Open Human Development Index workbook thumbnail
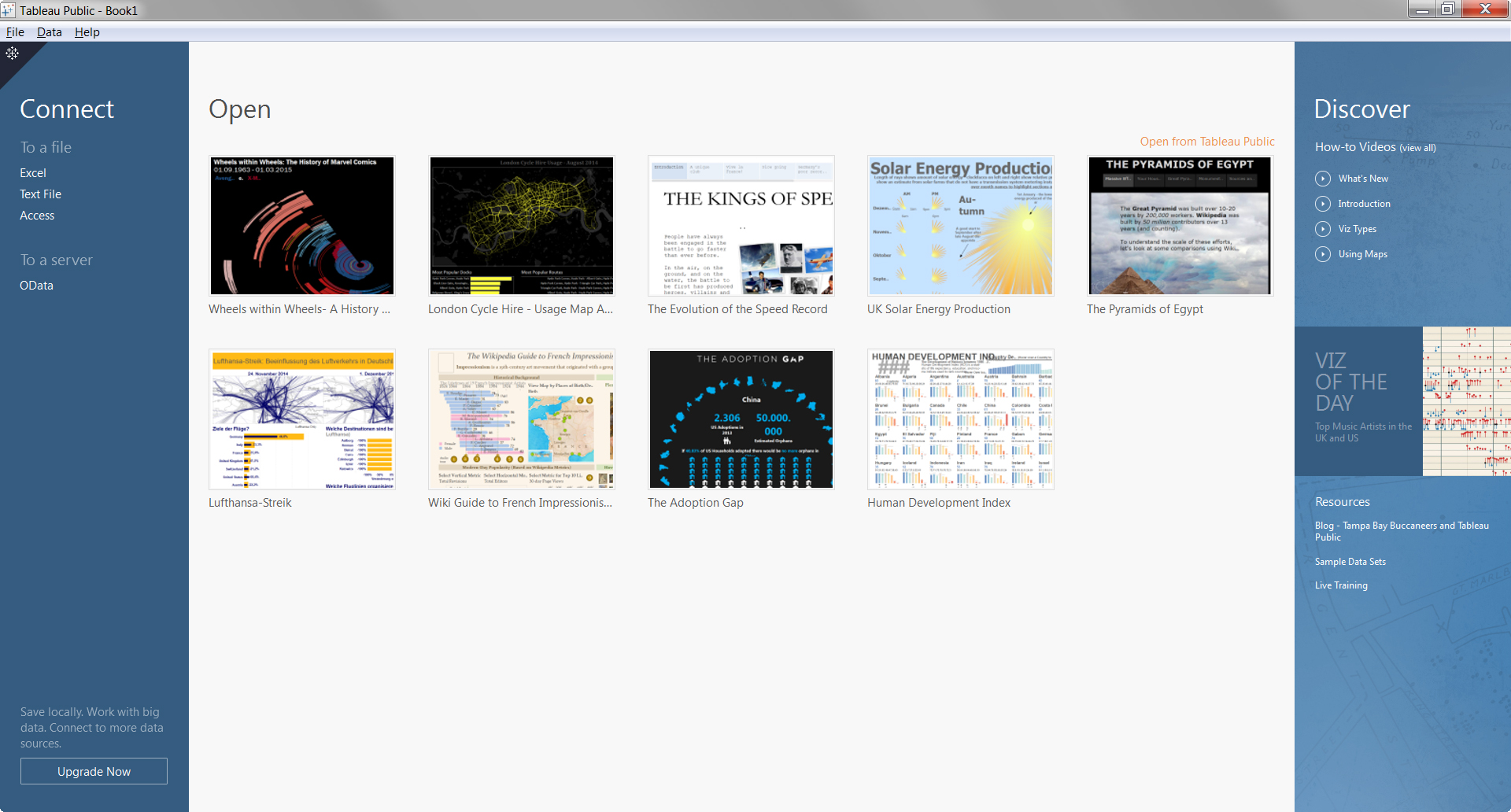Image resolution: width=1511 pixels, height=812 pixels. coord(961,419)
